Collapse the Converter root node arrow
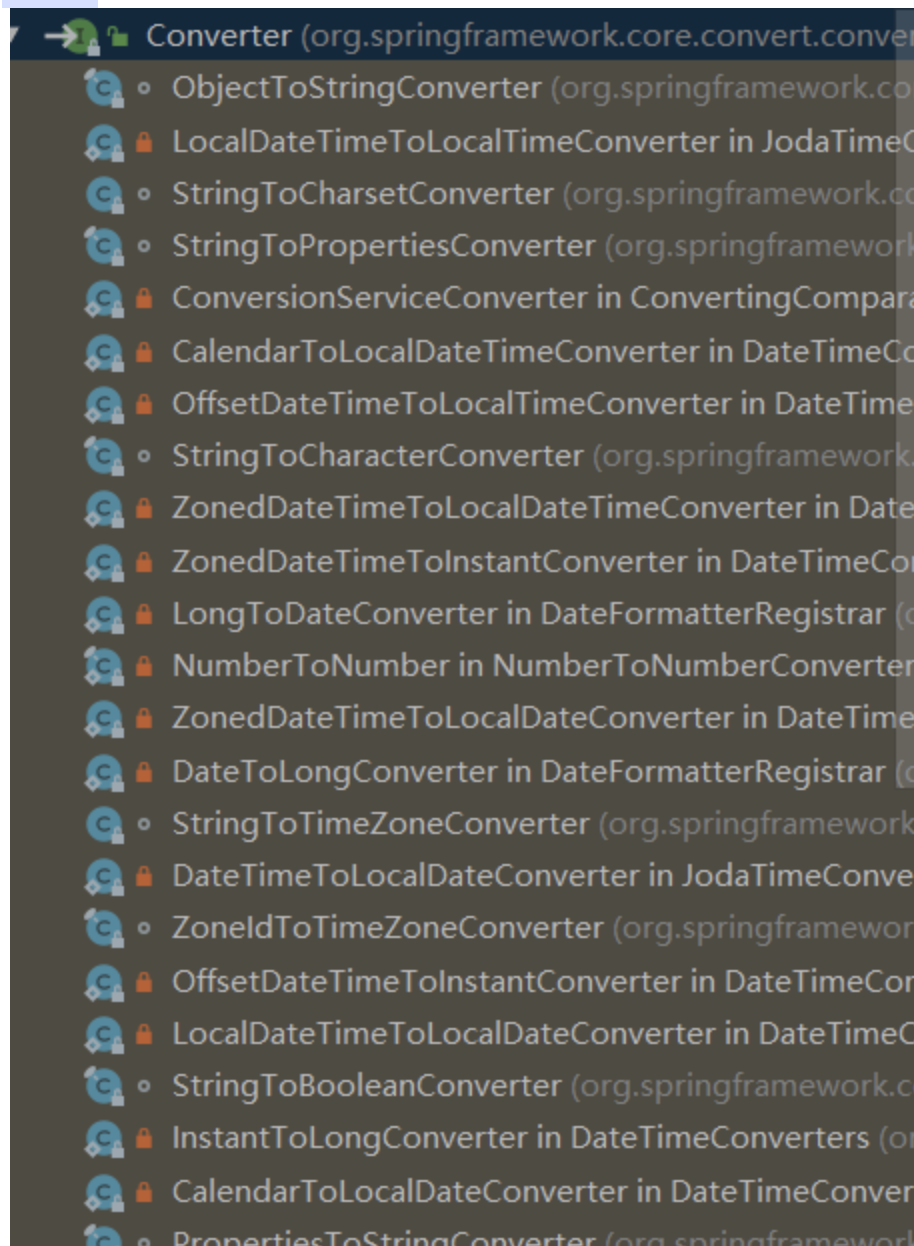The height and width of the screenshot is (1246, 914). pyautogui.click(x=13, y=37)
